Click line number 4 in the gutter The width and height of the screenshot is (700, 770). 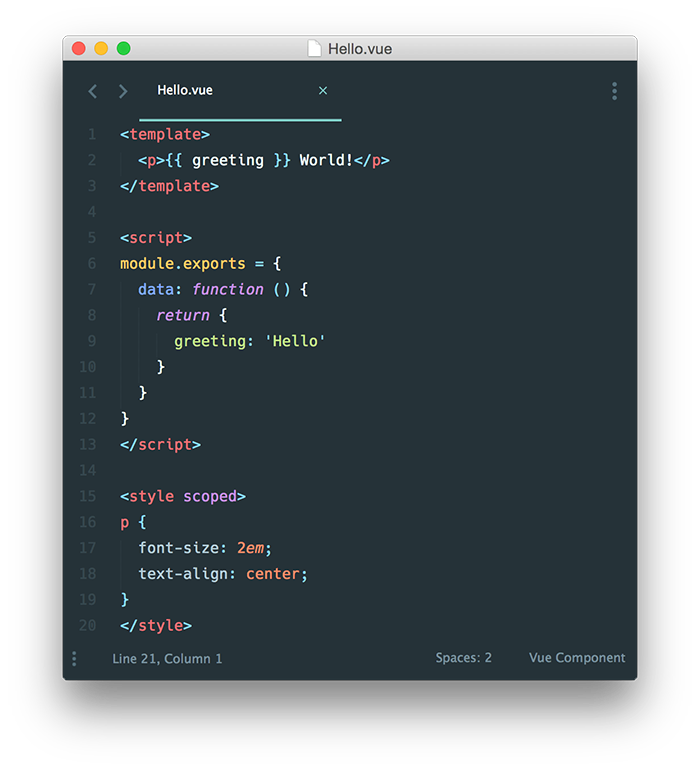click(x=92, y=212)
